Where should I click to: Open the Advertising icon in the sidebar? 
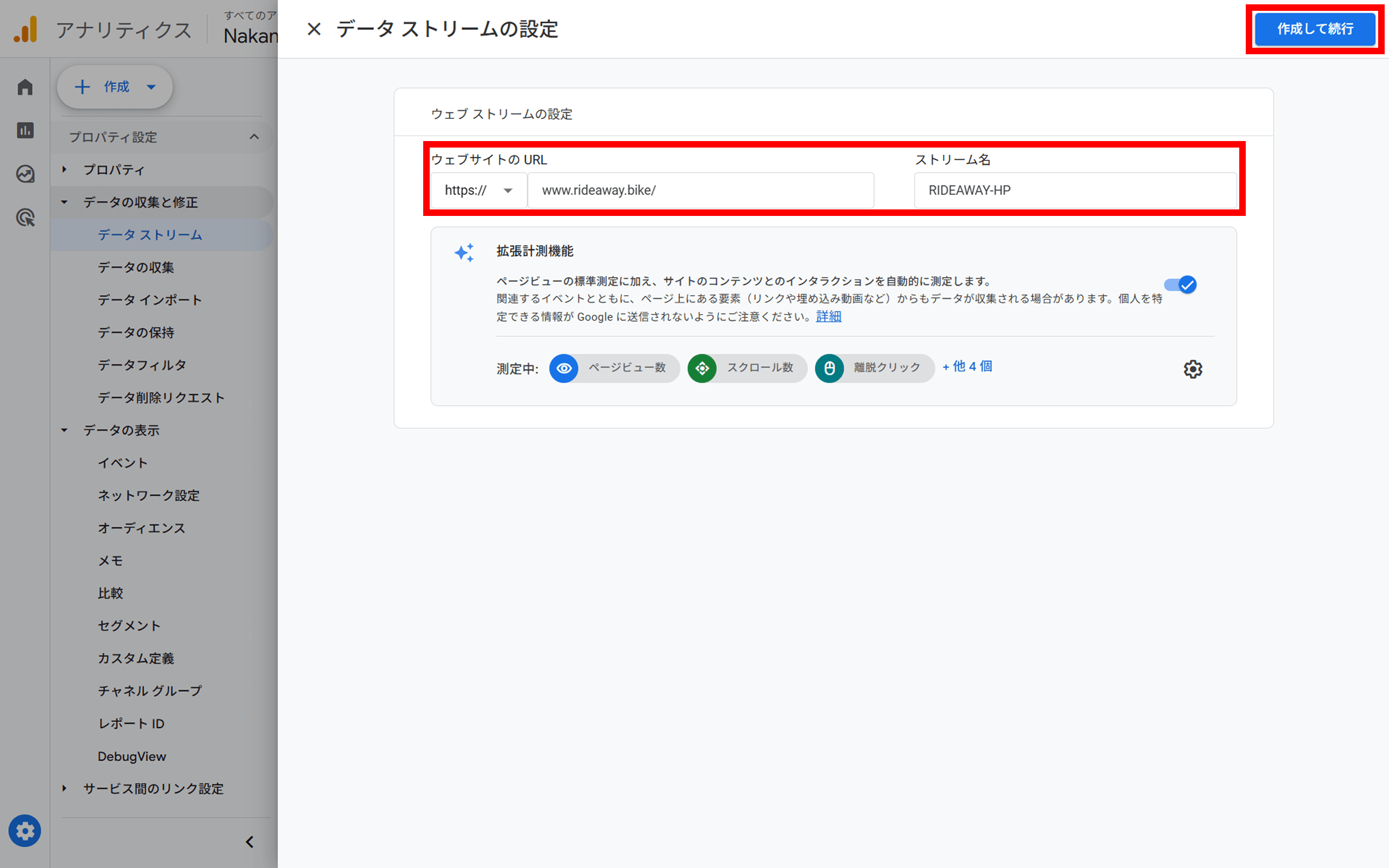(24, 218)
